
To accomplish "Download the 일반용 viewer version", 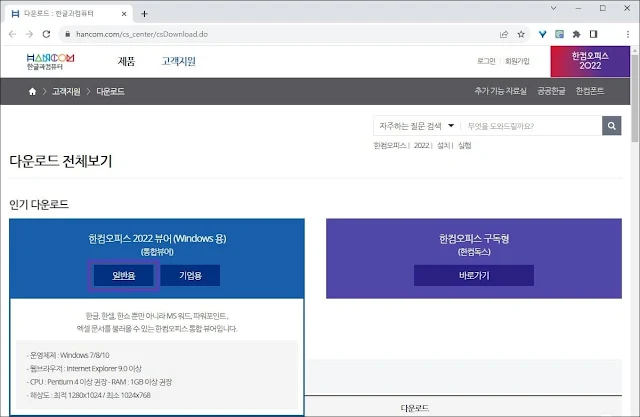I will pos(124,275).
